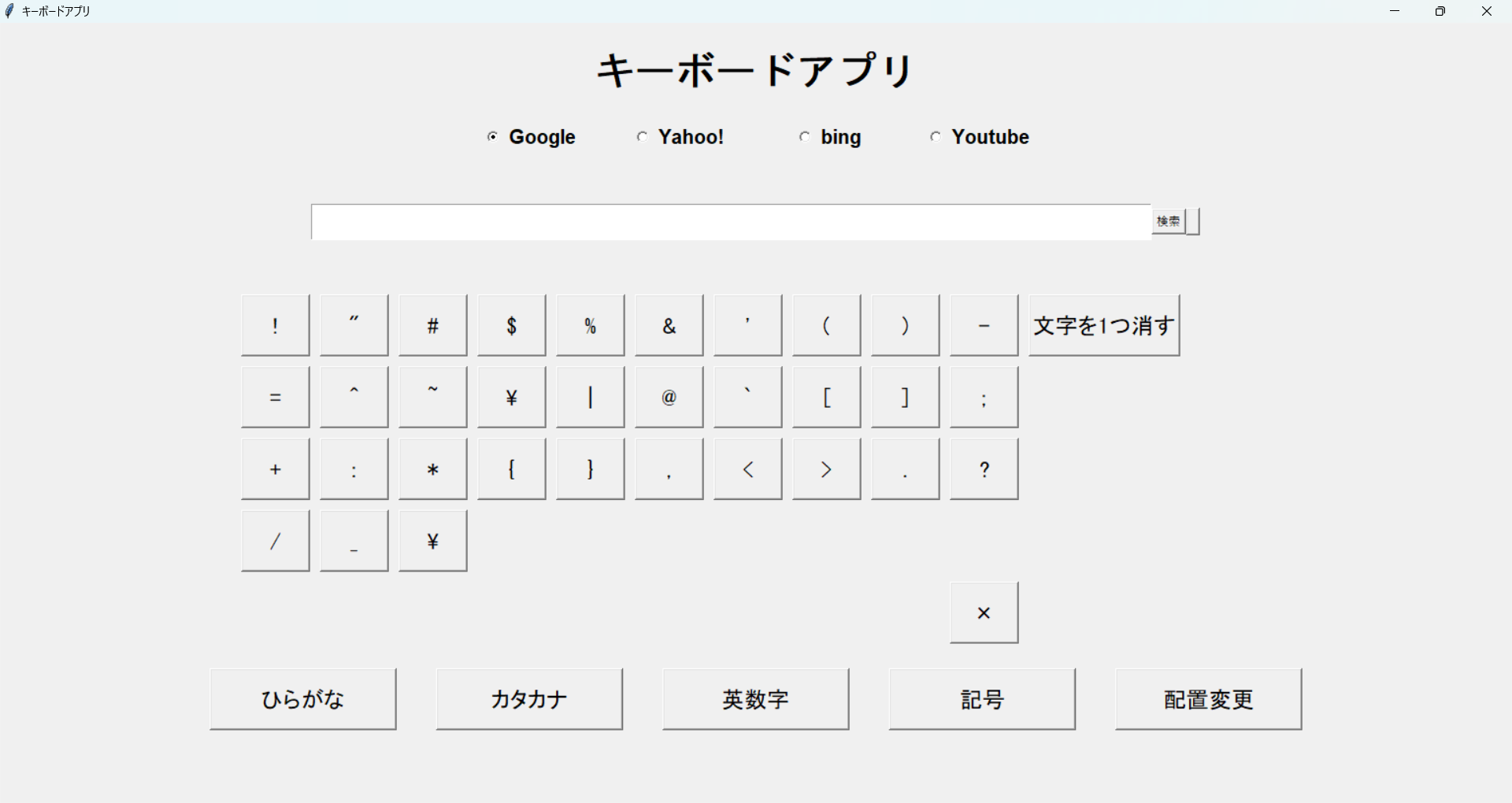1512x803 pixels.
Task: Select the Google radio button
Action: [492, 137]
